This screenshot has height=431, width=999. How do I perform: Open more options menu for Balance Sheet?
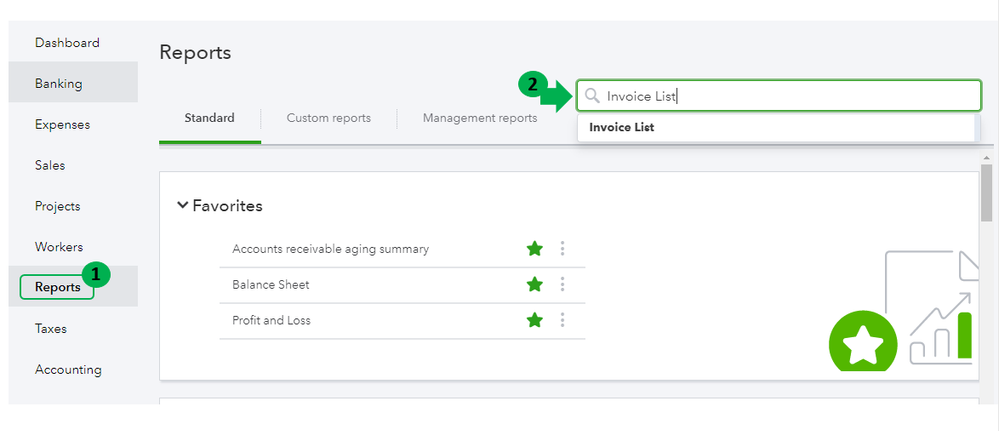pos(562,285)
